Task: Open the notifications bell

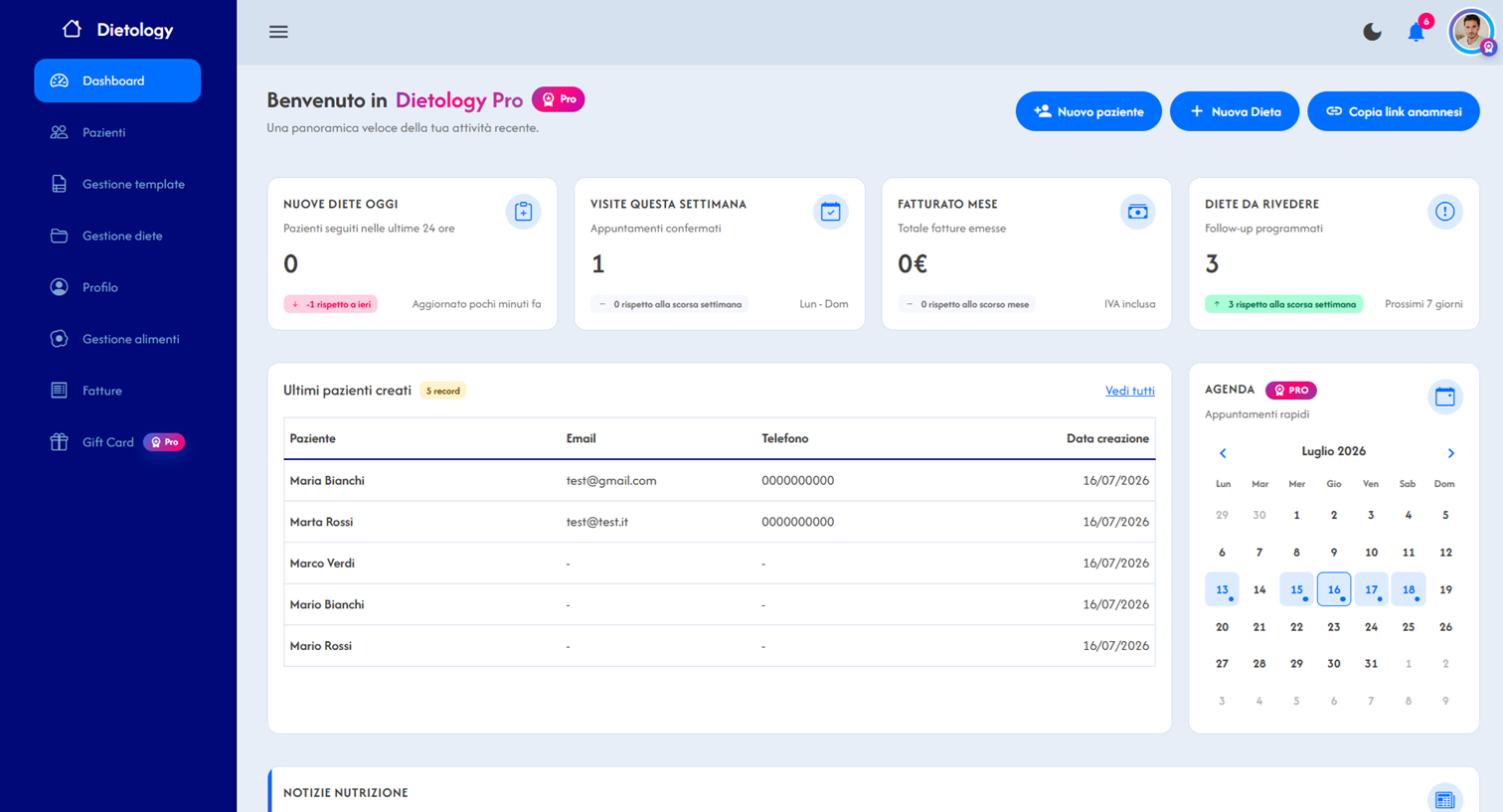Action: point(1417,32)
